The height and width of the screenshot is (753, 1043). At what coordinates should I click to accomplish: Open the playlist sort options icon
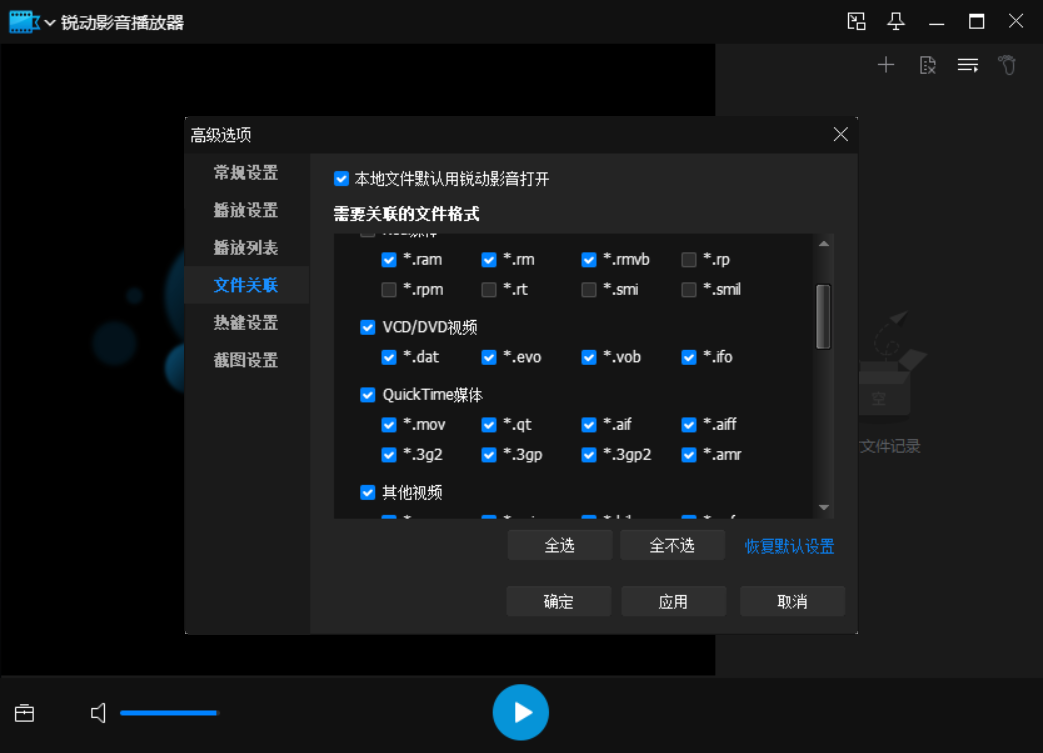click(968, 65)
